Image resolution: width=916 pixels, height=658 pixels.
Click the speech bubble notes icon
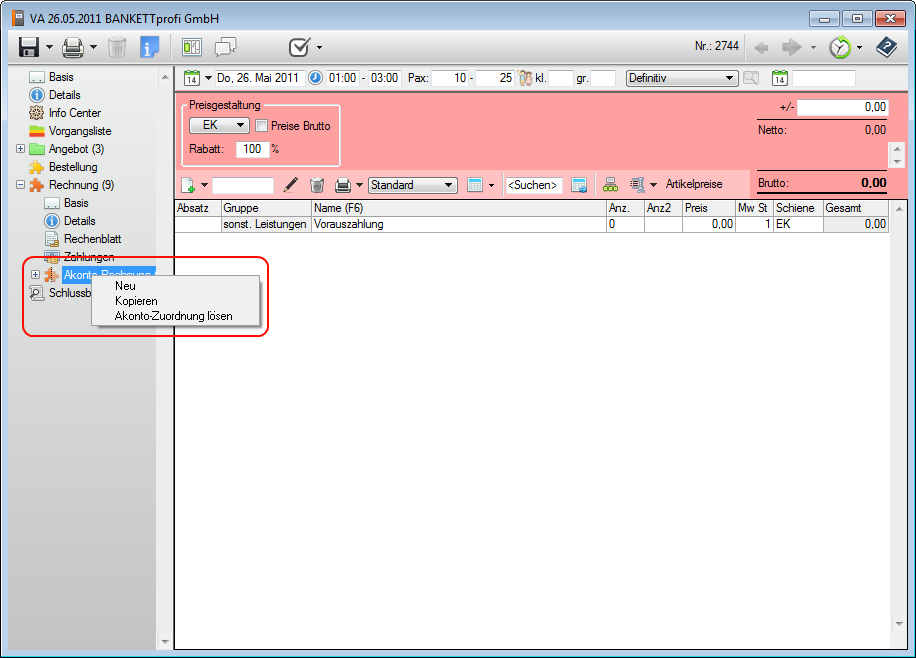(x=226, y=47)
